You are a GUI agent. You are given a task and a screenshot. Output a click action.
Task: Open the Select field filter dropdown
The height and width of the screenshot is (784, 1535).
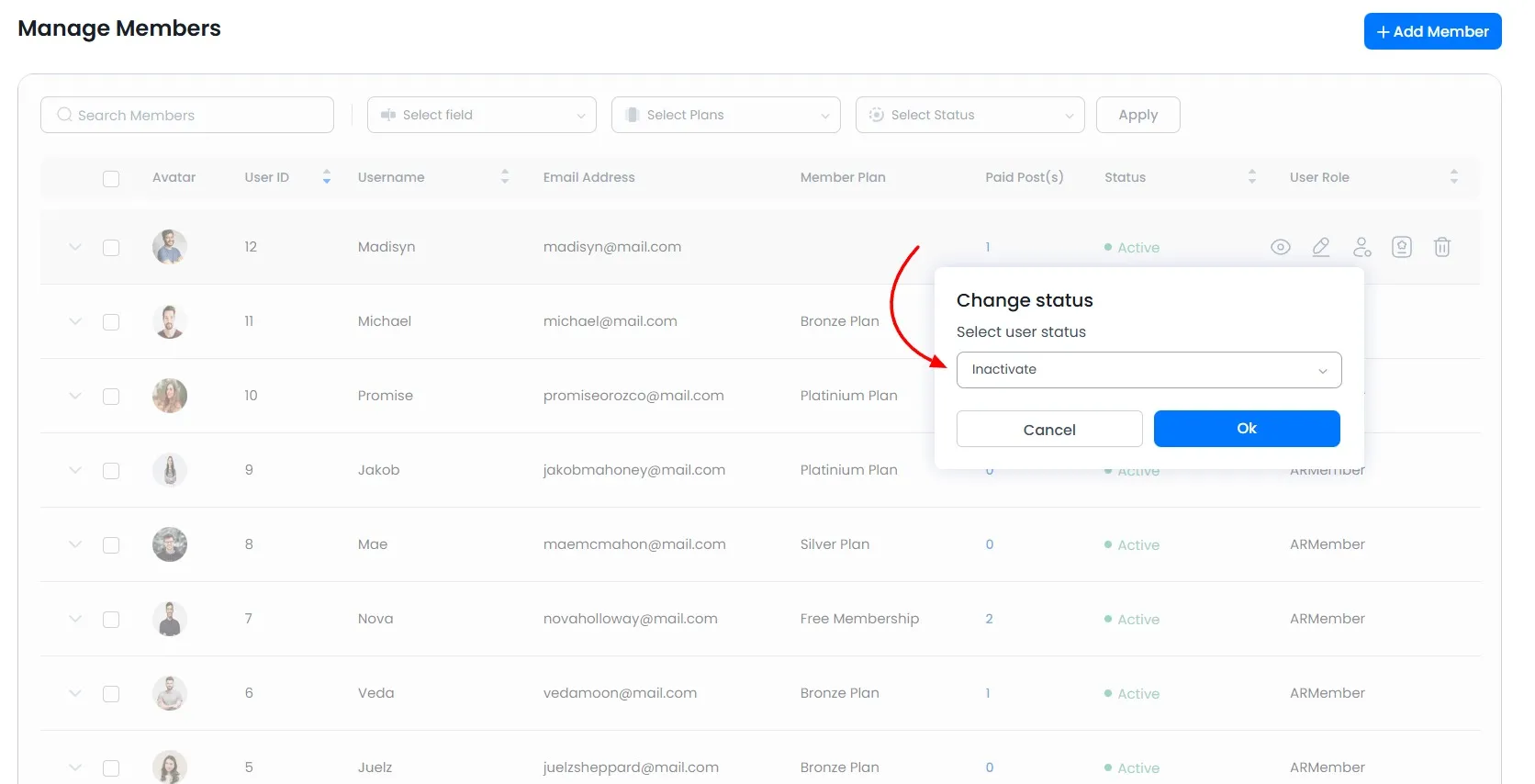[x=481, y=115]
